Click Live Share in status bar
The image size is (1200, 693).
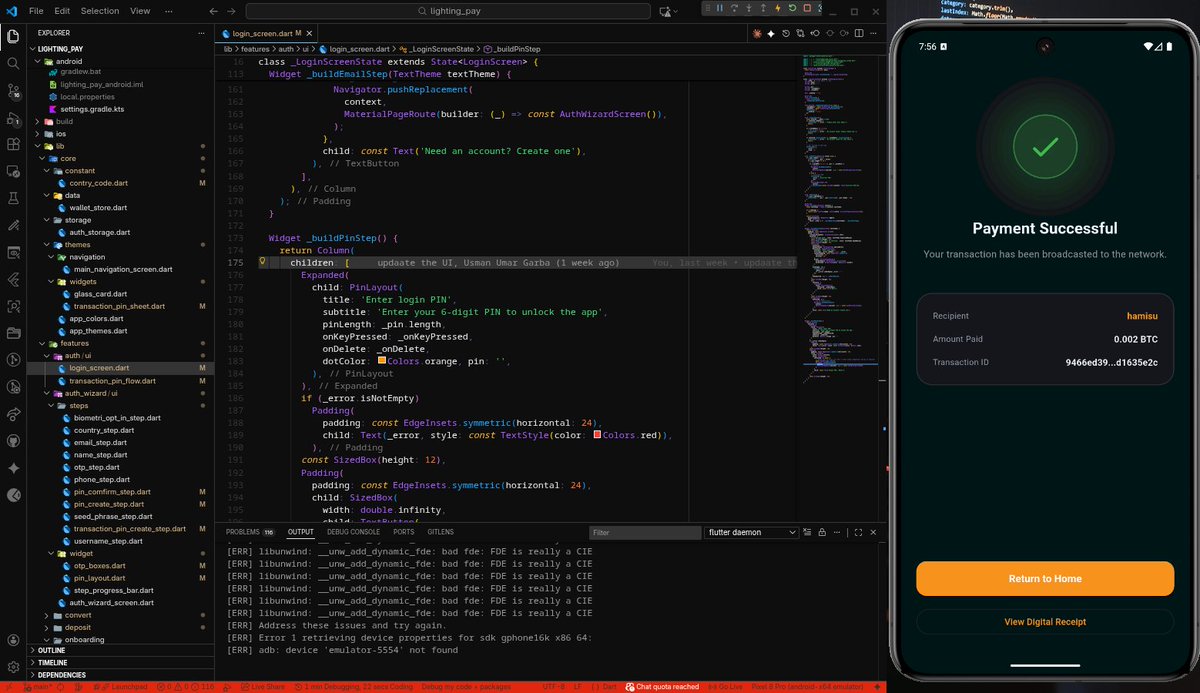(265, 687)
